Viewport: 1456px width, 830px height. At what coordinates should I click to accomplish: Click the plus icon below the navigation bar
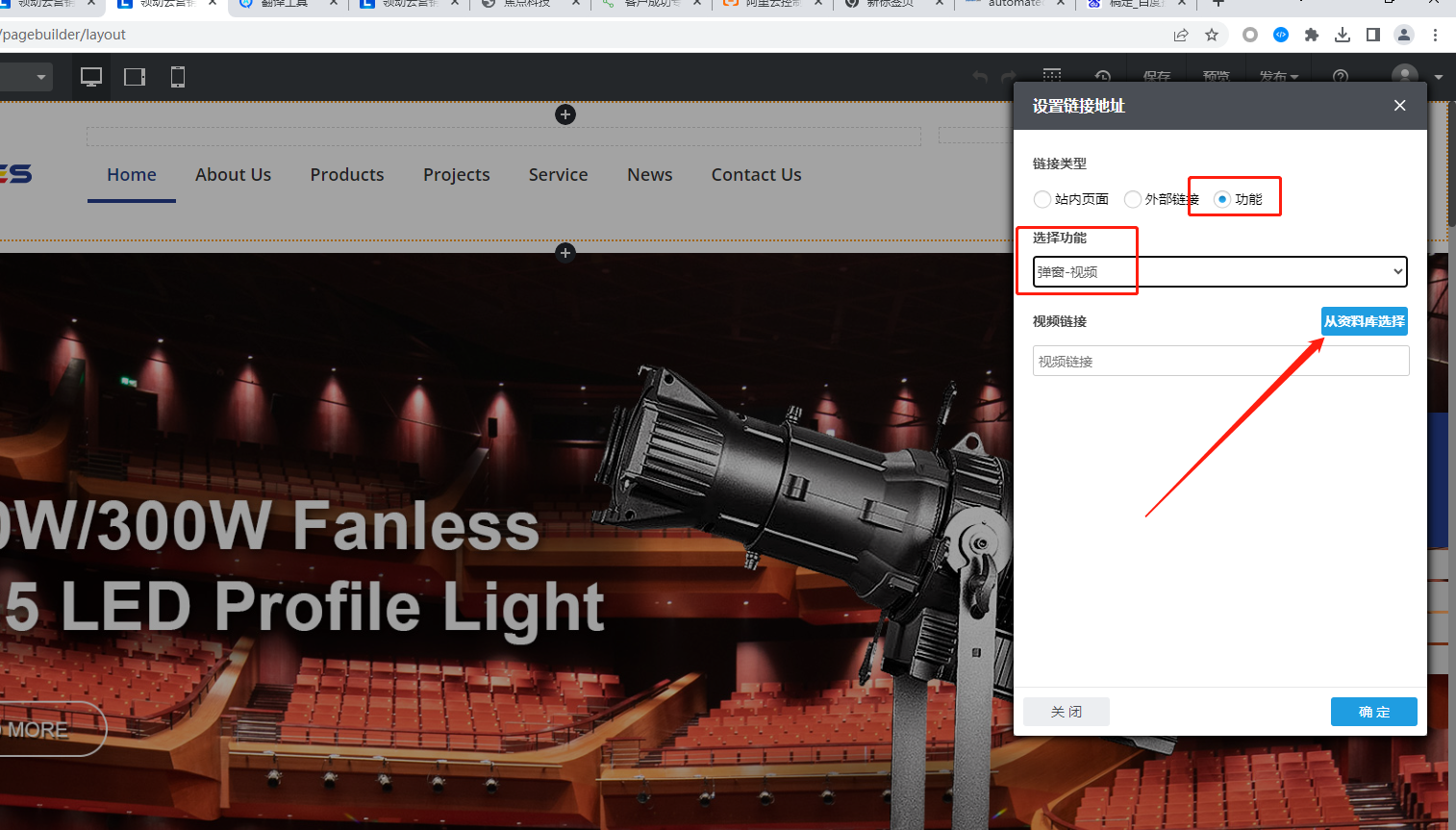click(x=565, y=252)
